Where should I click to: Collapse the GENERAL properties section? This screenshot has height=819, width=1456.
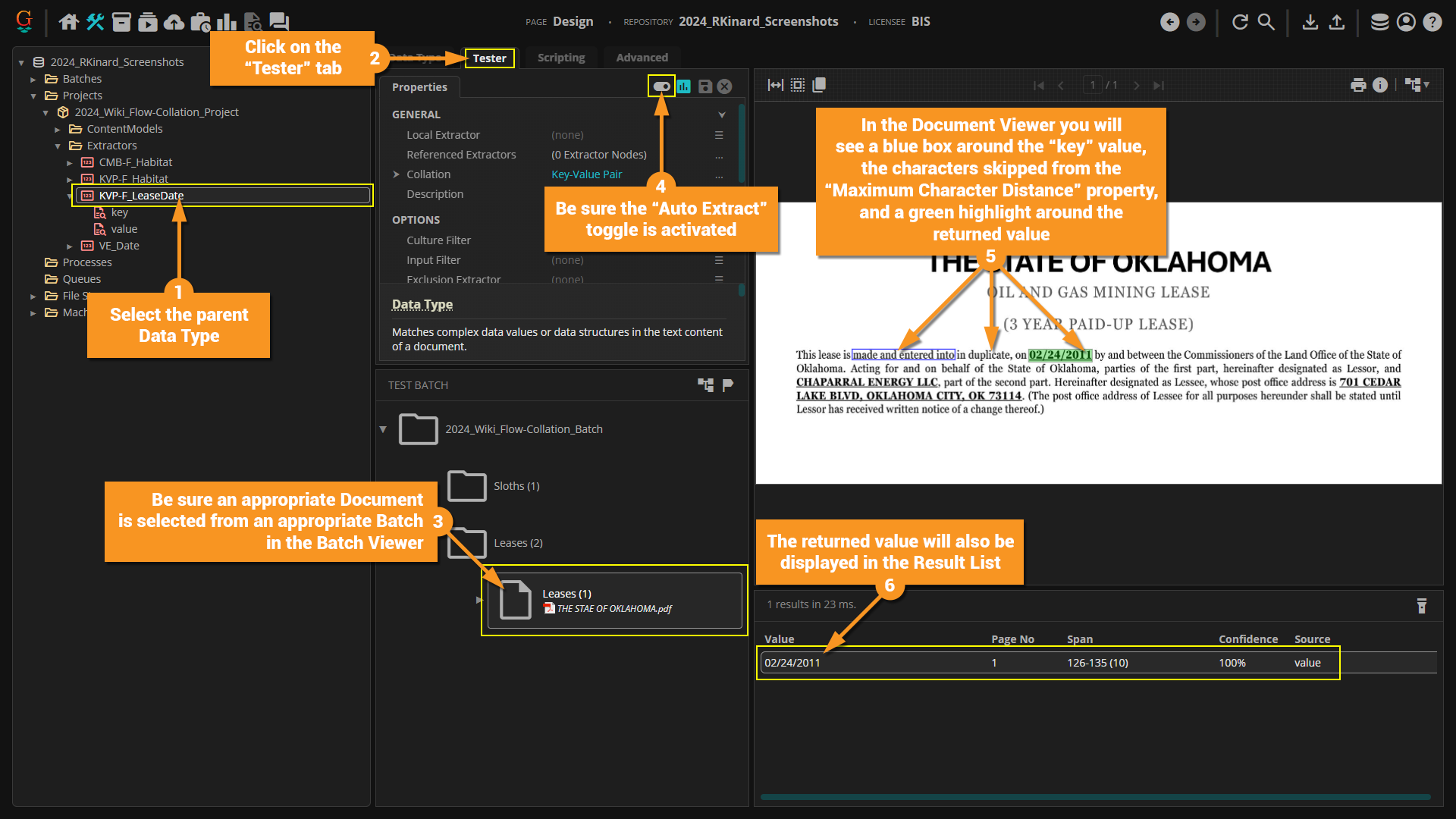pos(721,115)
